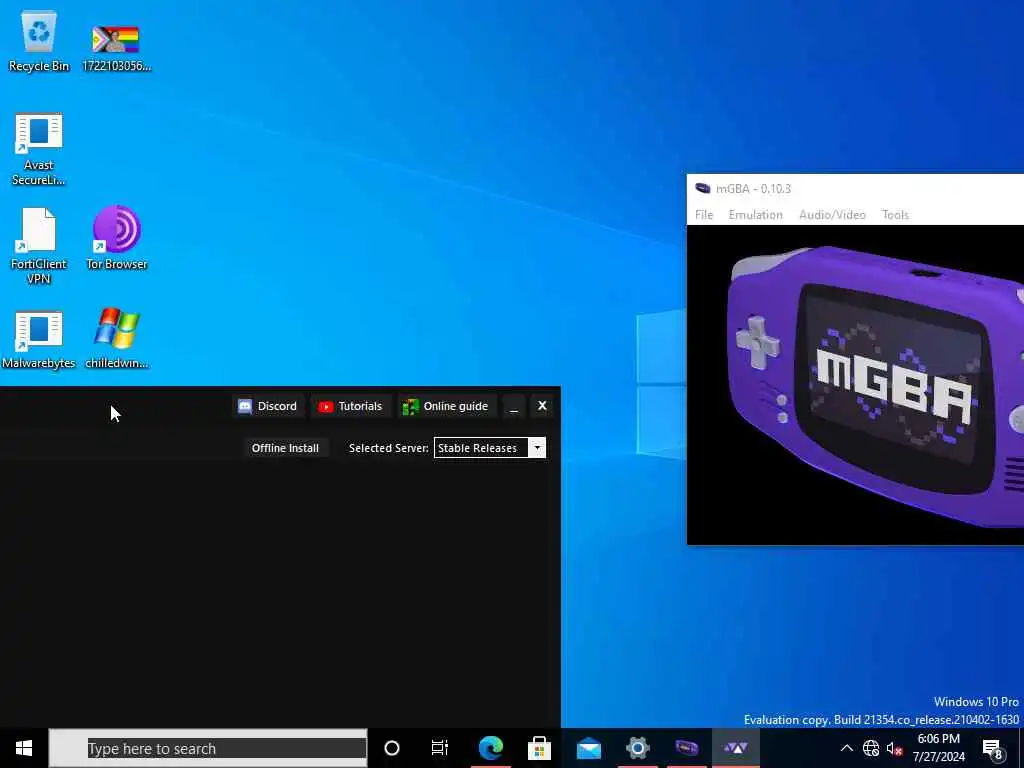Select the FortiClient VPN desktop shortcut
Viewport: 1024px width, 768px height.
[39, 246]
